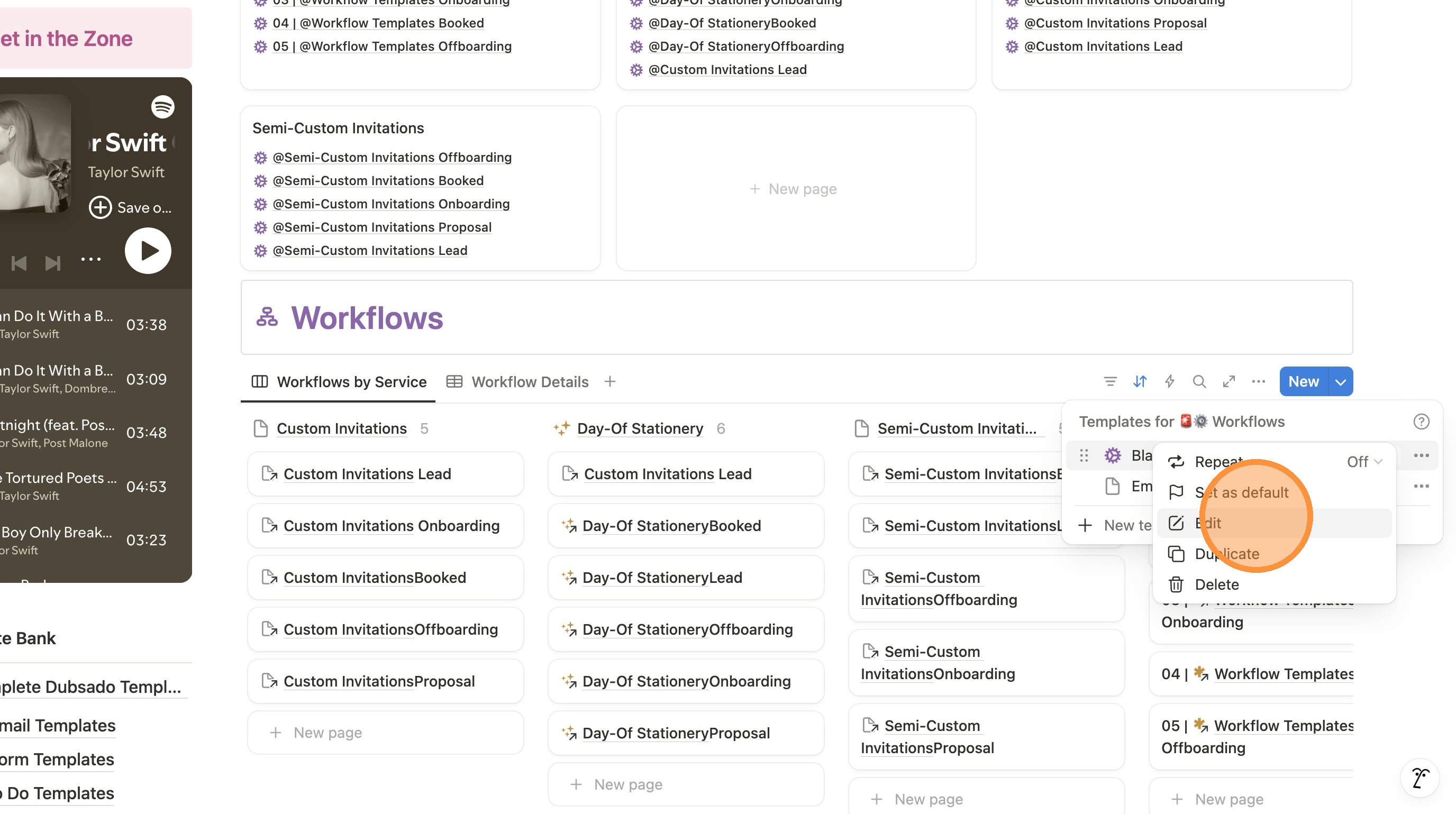Click the Custom Invitations group page icon
The width and height of the screenshot is (1456, 814).
(260, 429)
